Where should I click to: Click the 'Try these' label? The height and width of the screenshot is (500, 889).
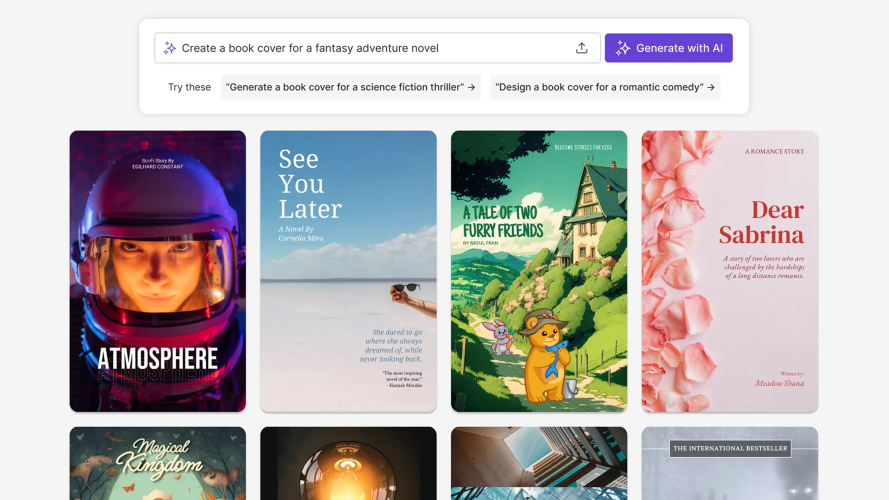189,87
